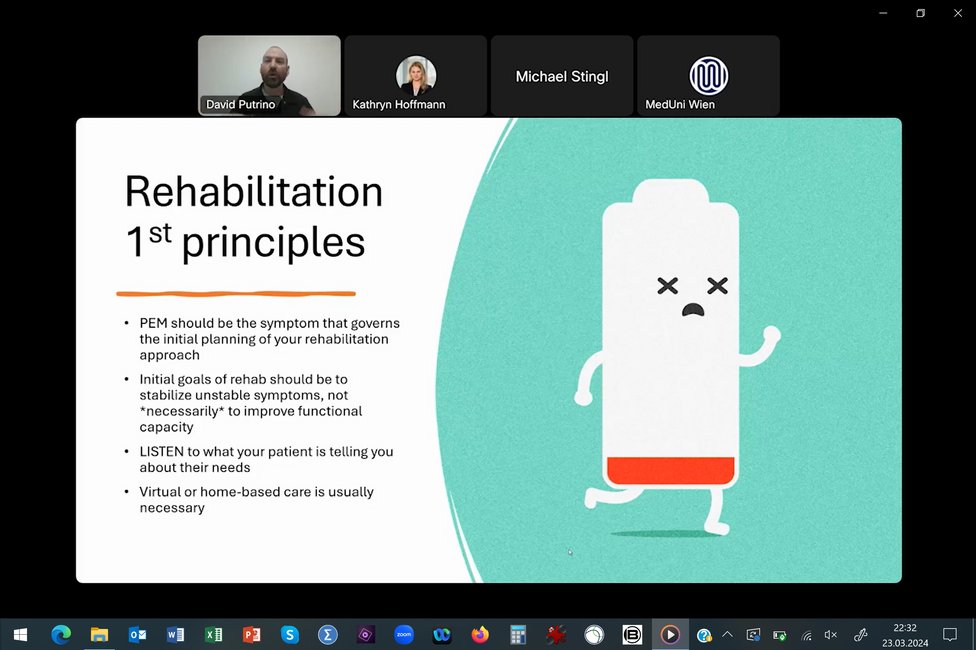Open the clock showing 22:32 and date
976x650 pixels.
coord(904,634)
